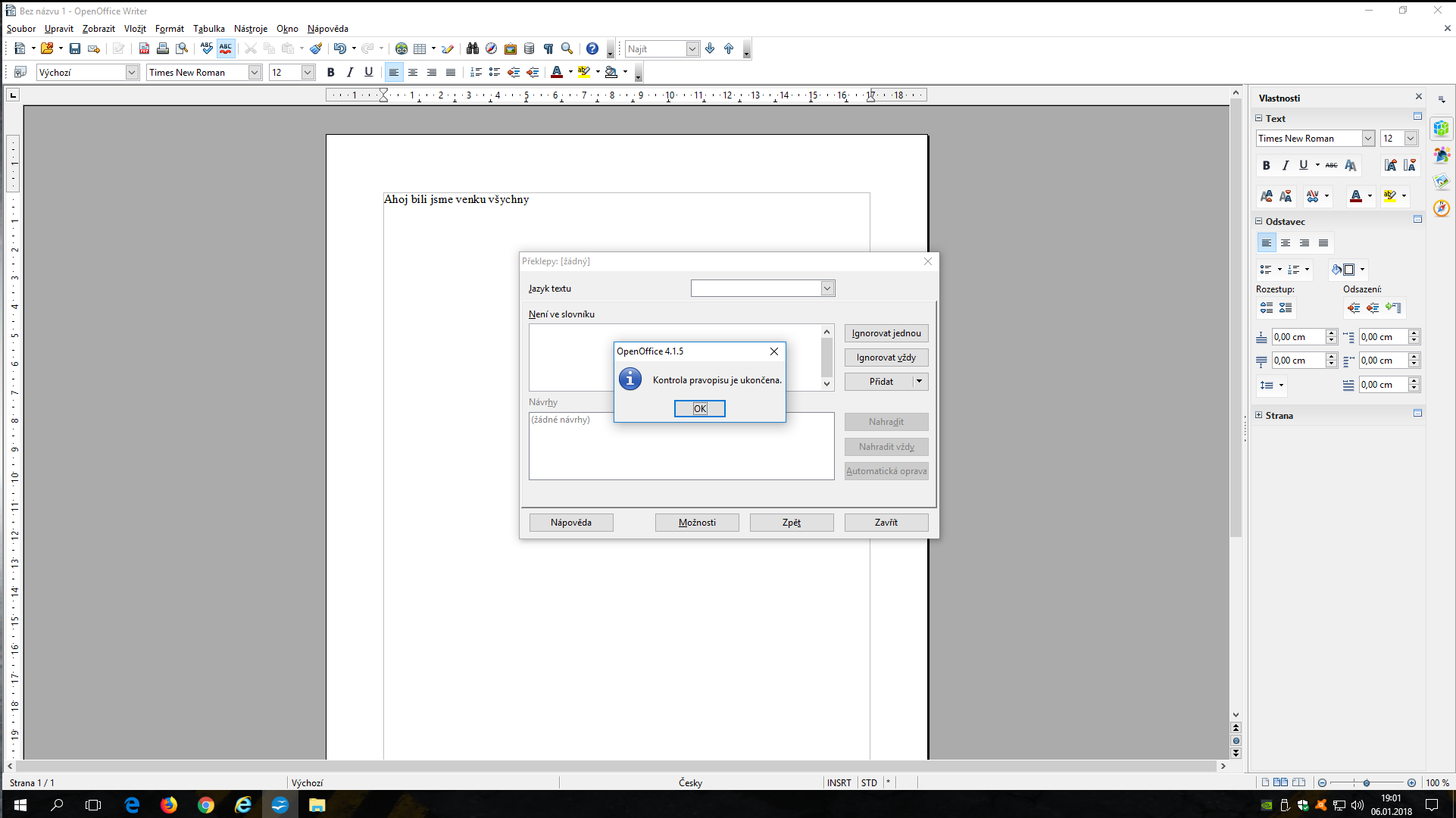Open the Navigator compass icon in sidebar

pos(1441,208)
